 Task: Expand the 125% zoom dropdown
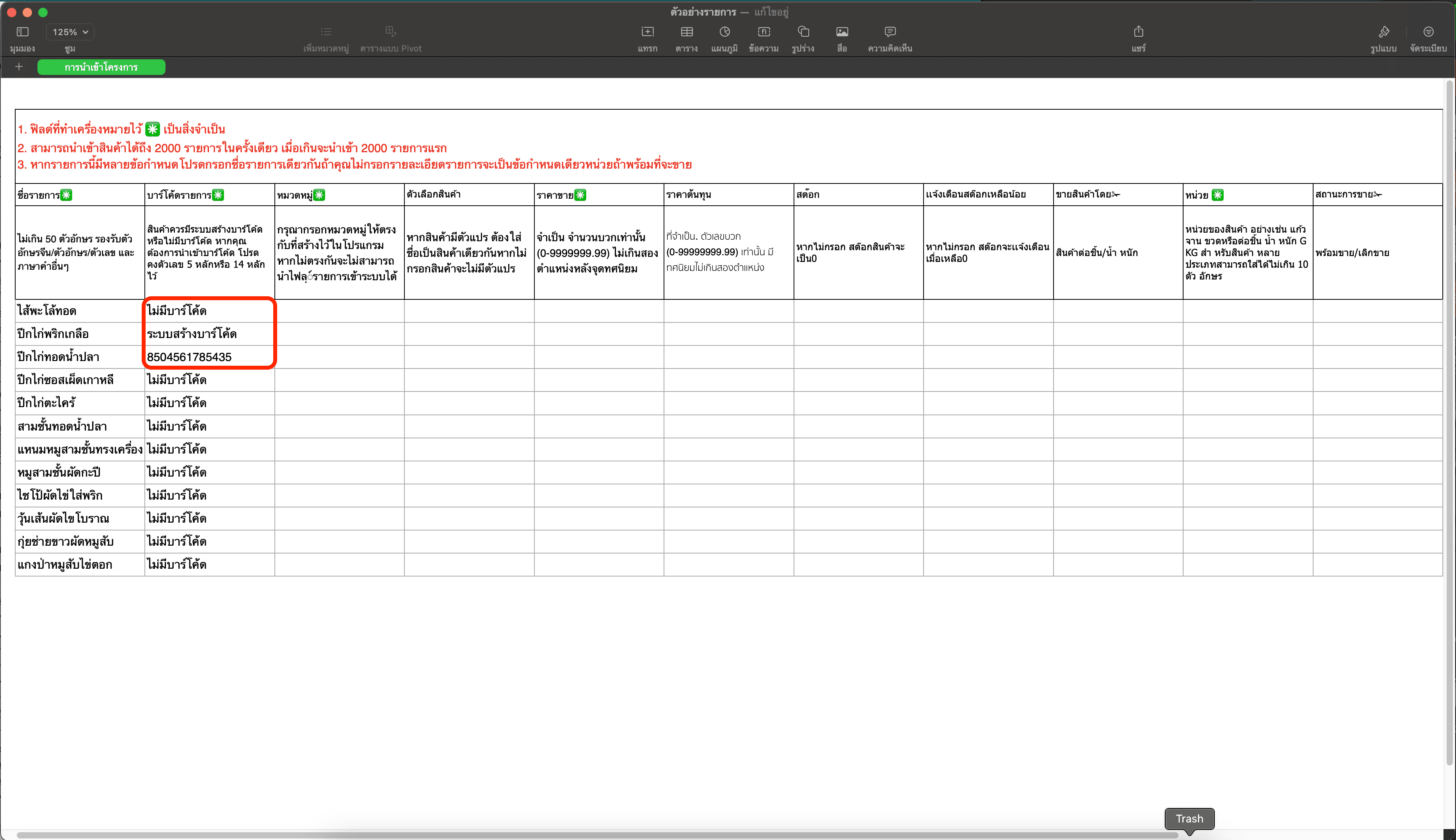coord(70,32)
